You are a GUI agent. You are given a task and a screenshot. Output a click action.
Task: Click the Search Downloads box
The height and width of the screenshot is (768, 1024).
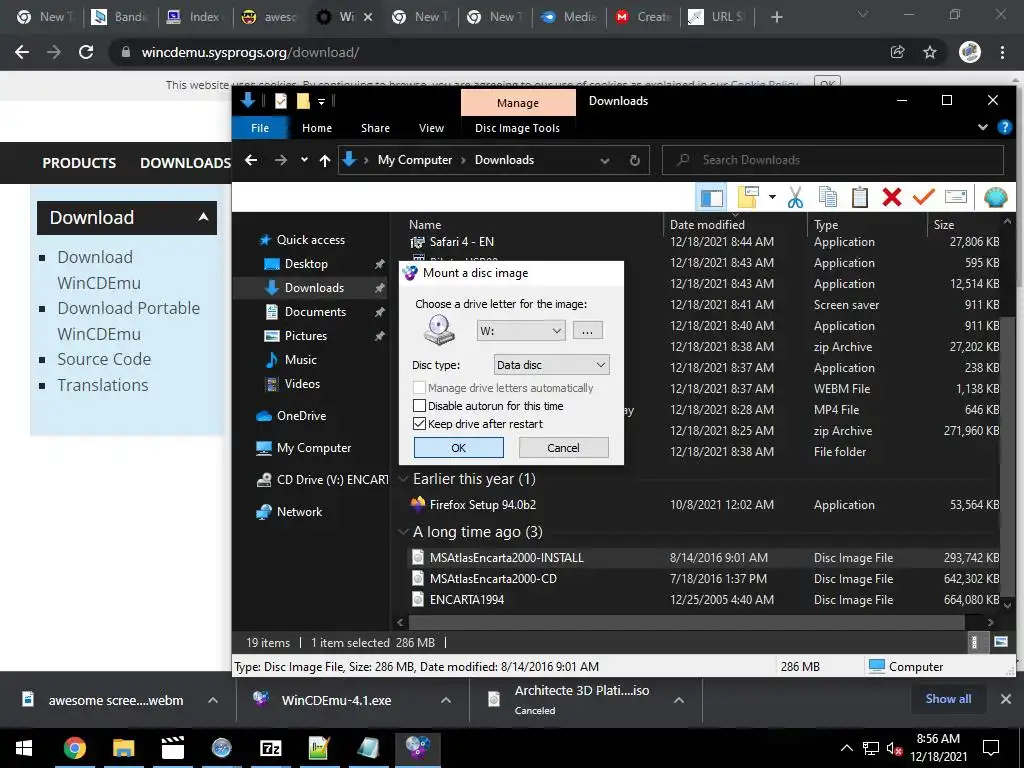click(x=833, y=160)
